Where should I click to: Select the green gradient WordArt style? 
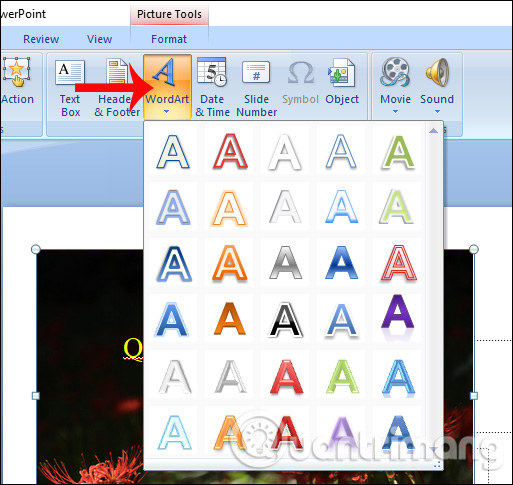(x=341, y=377)
